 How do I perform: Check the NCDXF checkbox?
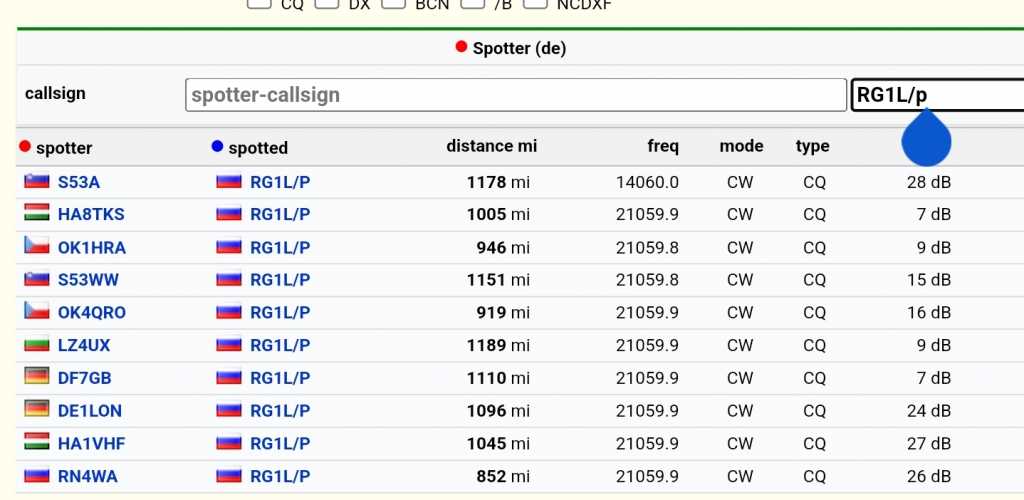[536, 3]
